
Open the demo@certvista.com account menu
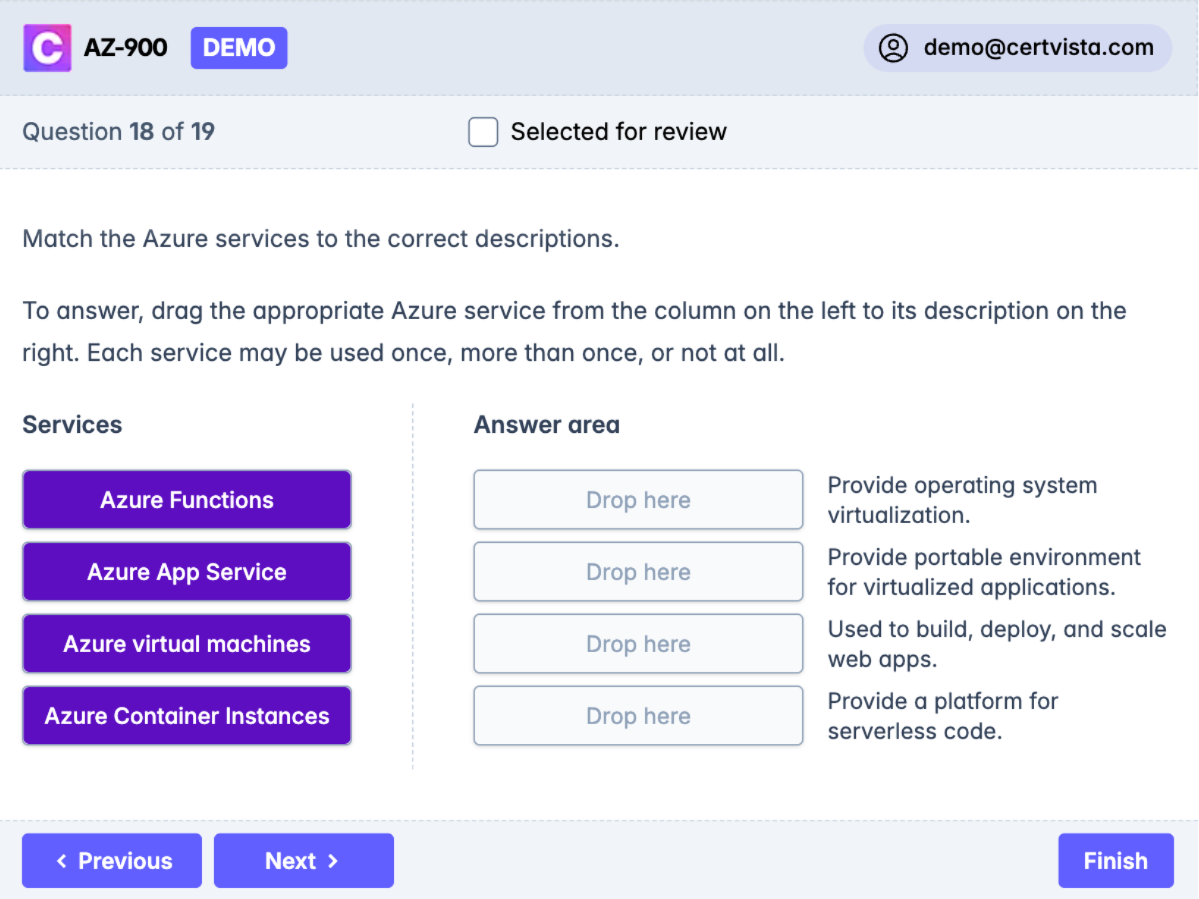point(1017,47)
